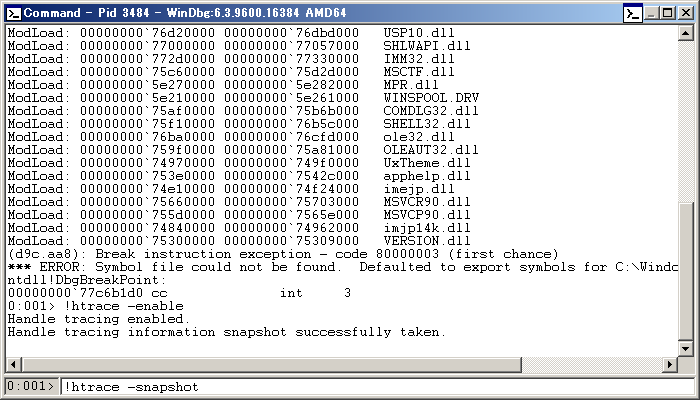Viewport: 700px width, 400px height.
Task: Click the MSCTF.dll module name
Action: click(419, 72)
